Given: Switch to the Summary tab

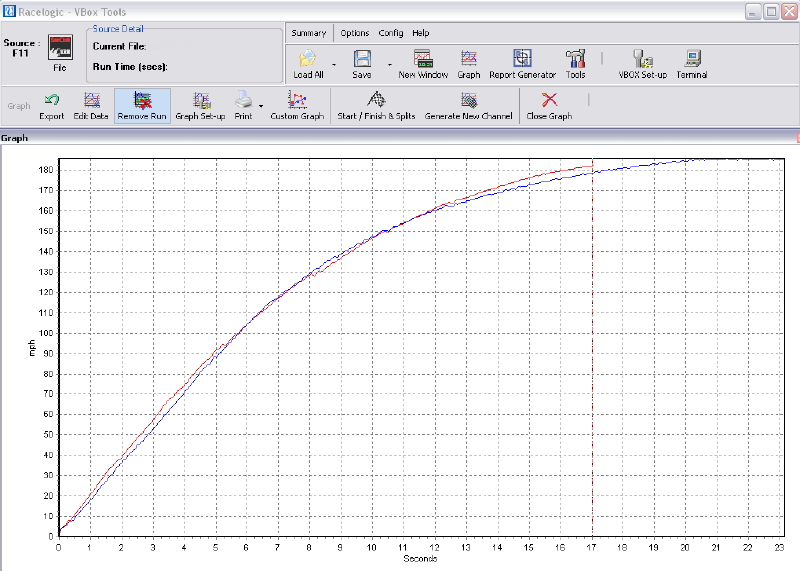Looking at the screenshot, I should [x=308, y=33].
